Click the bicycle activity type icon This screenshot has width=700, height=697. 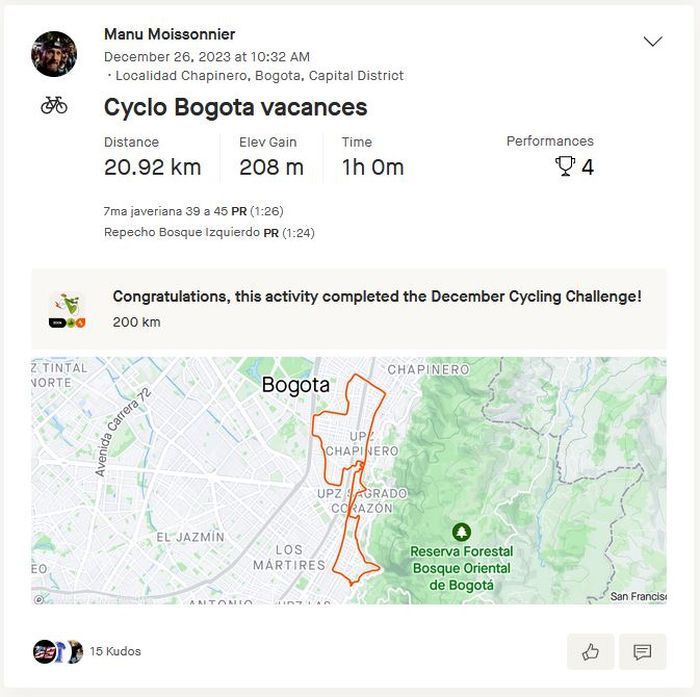click(54, 105)
